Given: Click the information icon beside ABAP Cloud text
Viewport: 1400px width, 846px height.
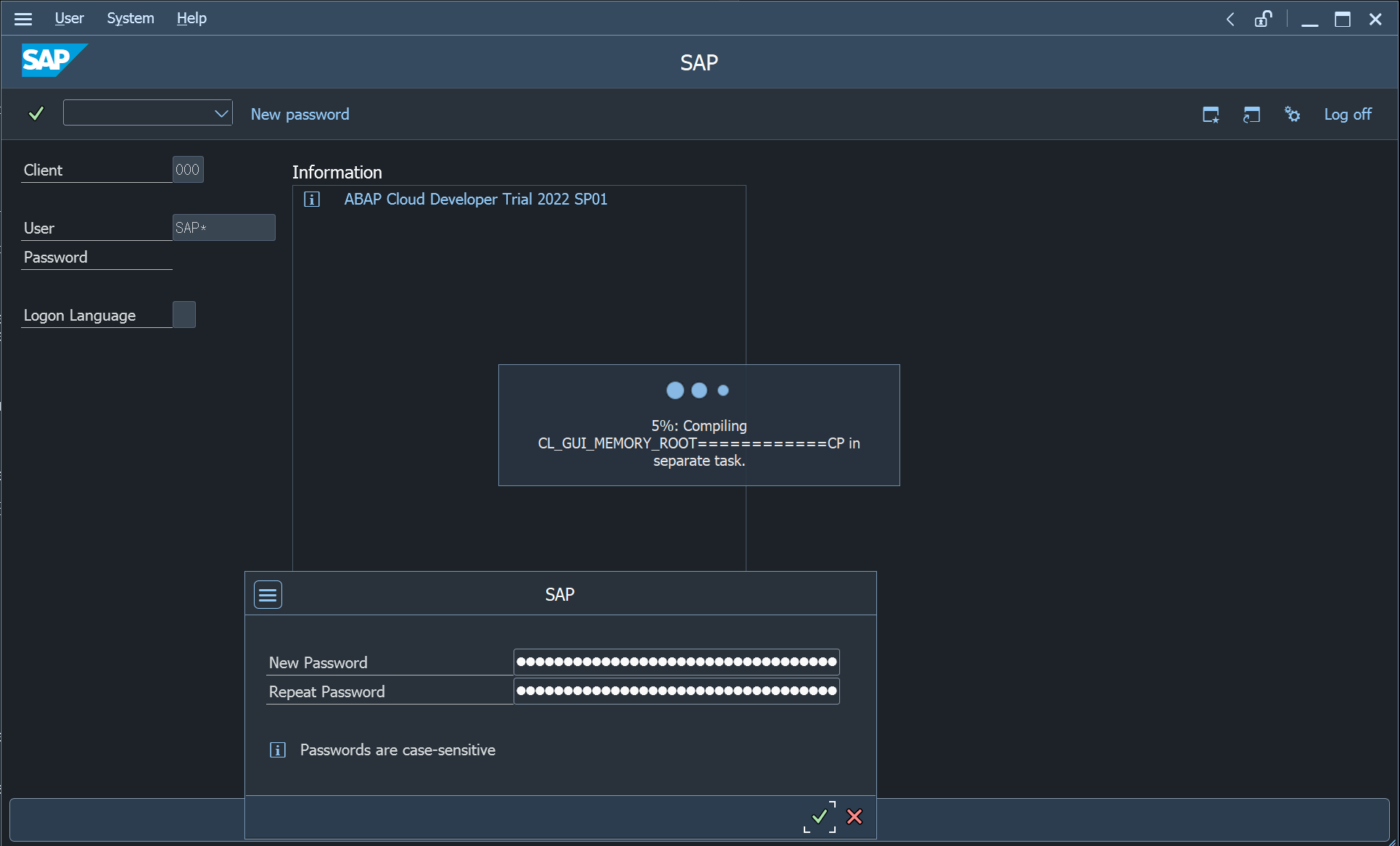Looking at the screenshot, I should tap(312, 200).
